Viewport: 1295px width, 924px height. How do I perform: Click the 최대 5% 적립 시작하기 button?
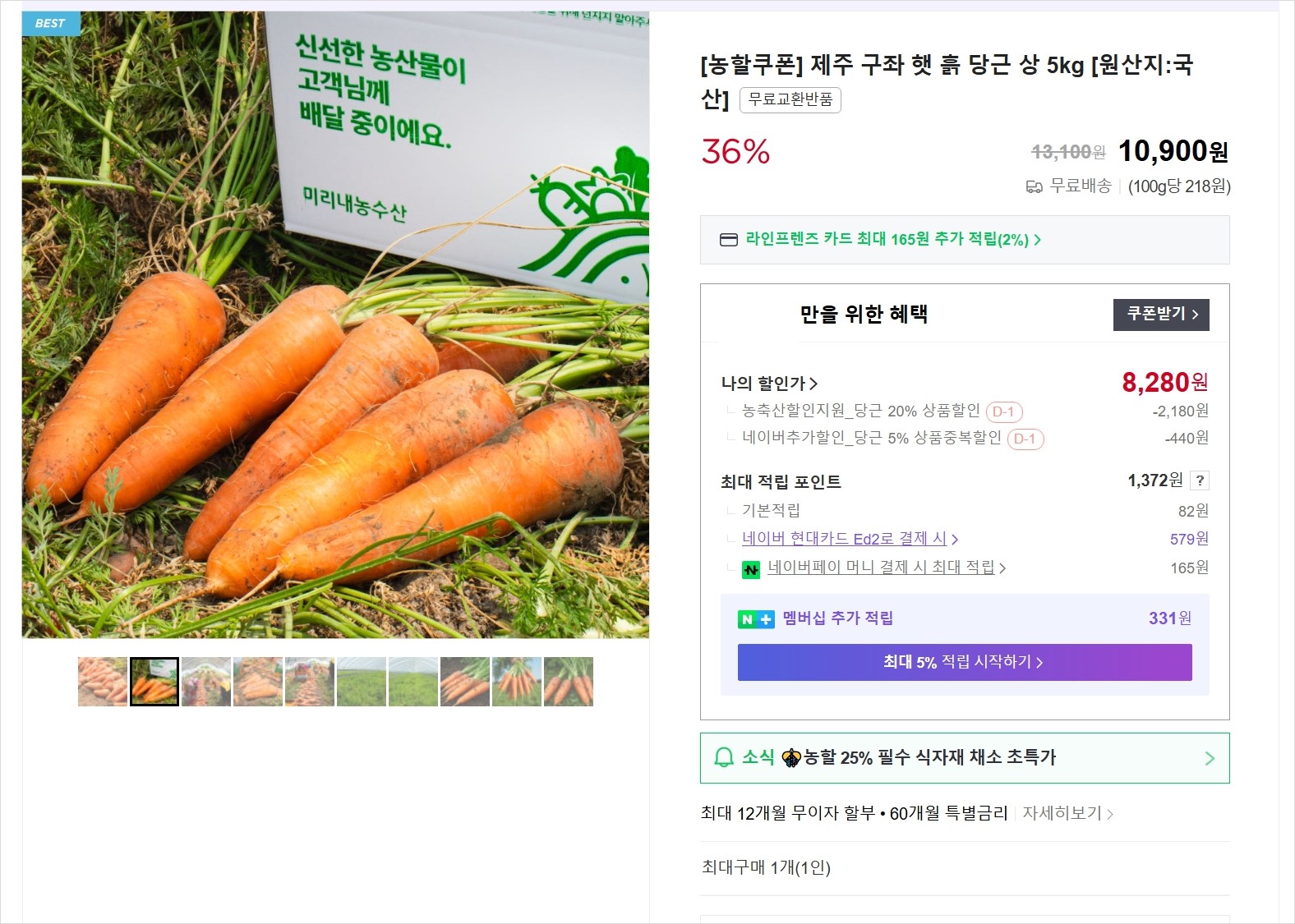pyautogui.click(x=964, y=662)
